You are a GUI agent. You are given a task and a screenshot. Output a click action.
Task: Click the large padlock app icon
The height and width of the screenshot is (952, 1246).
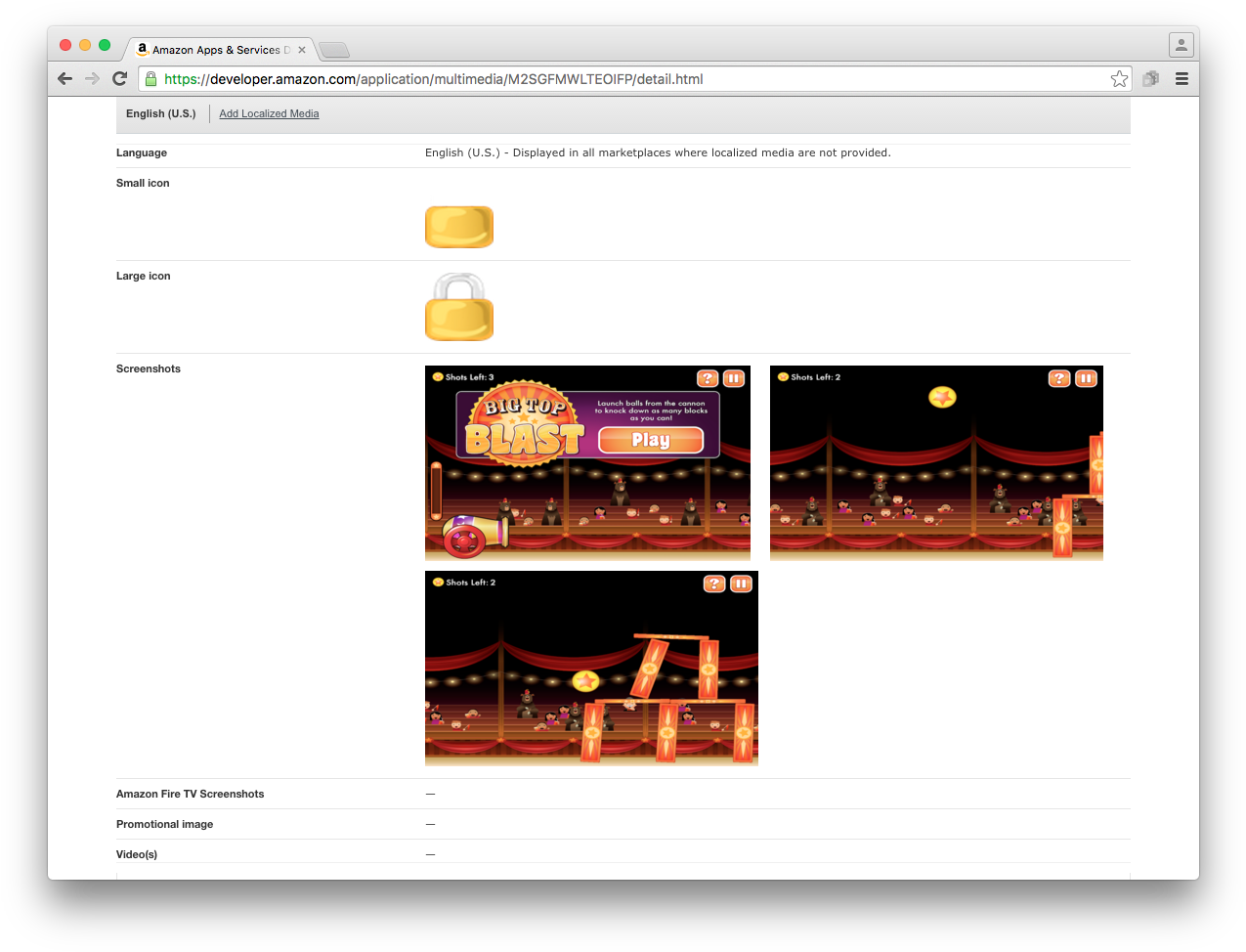459,308
